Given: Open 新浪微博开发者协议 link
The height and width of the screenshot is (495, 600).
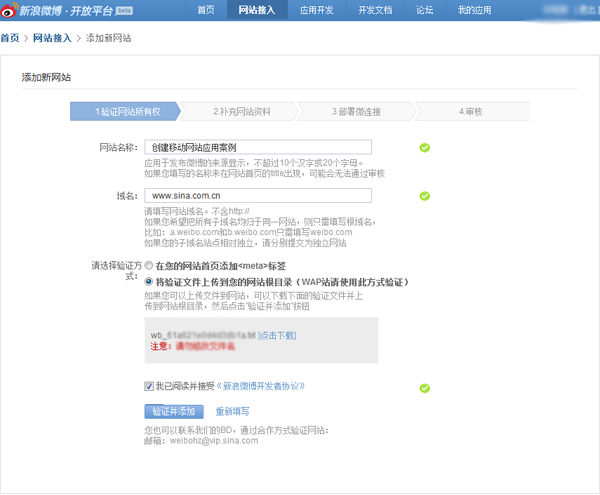Looking at the screenshot, I should [x=261, y=386].
